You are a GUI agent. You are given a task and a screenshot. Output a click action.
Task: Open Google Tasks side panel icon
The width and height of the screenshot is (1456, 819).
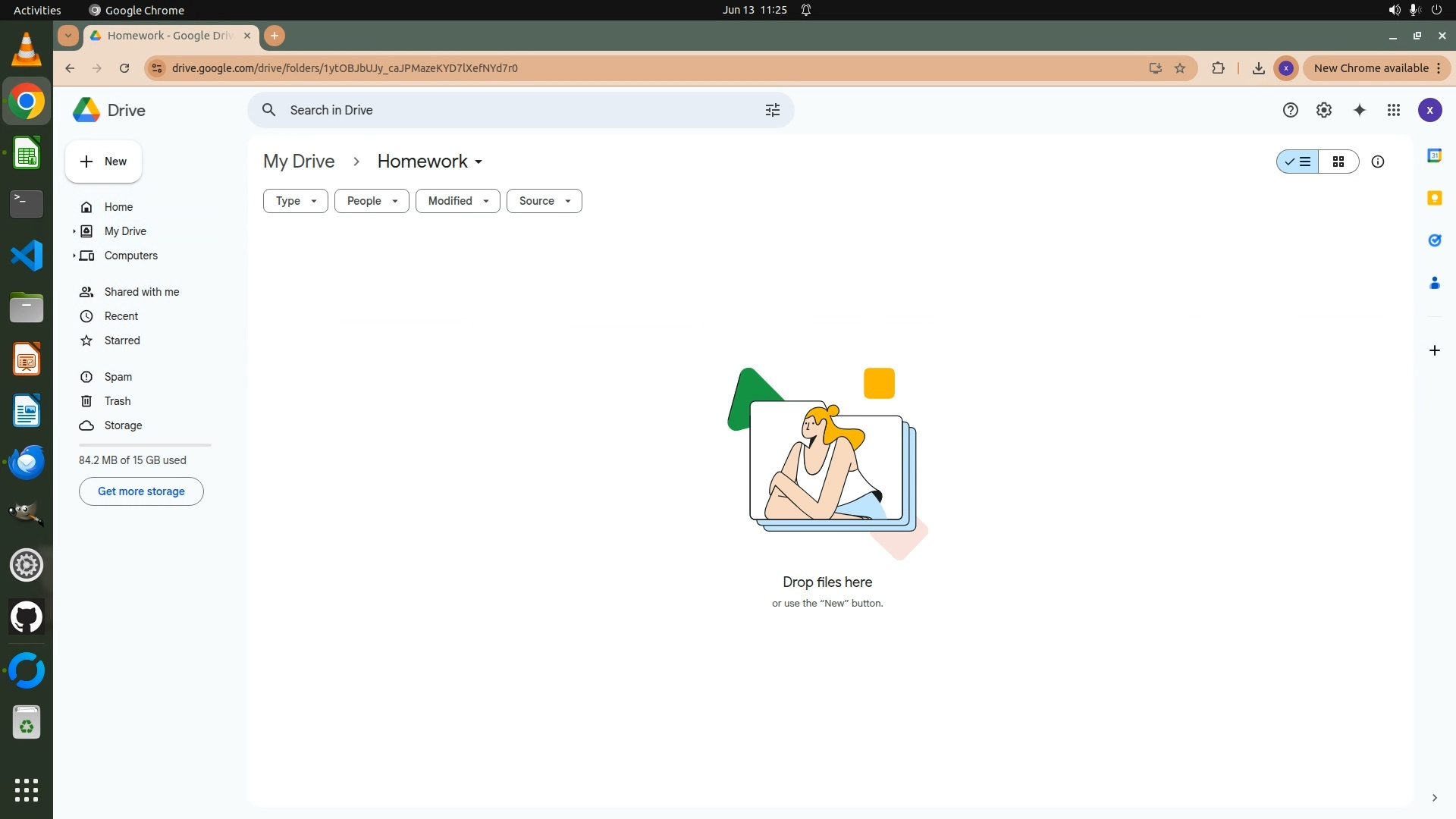pos(1434,240)
